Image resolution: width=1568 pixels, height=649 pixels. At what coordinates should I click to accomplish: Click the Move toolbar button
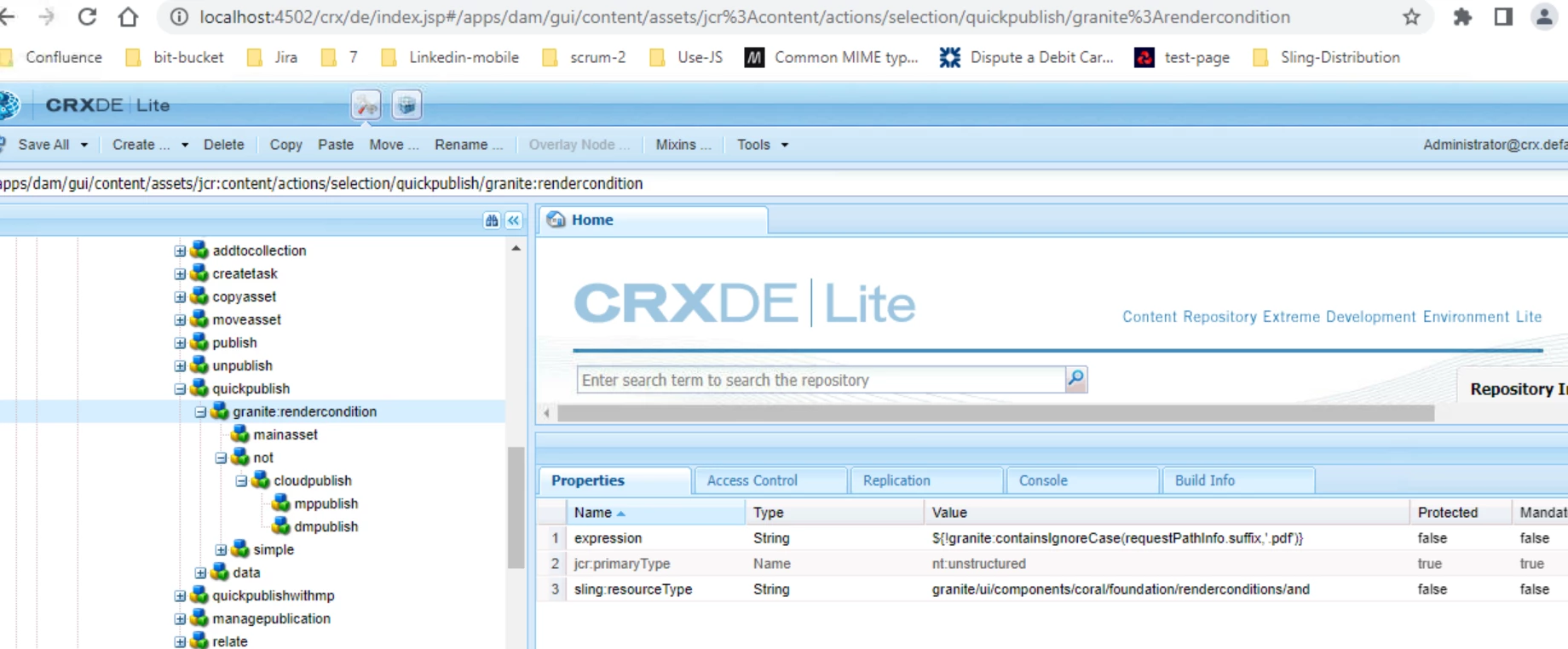click(x=394, y=145)
